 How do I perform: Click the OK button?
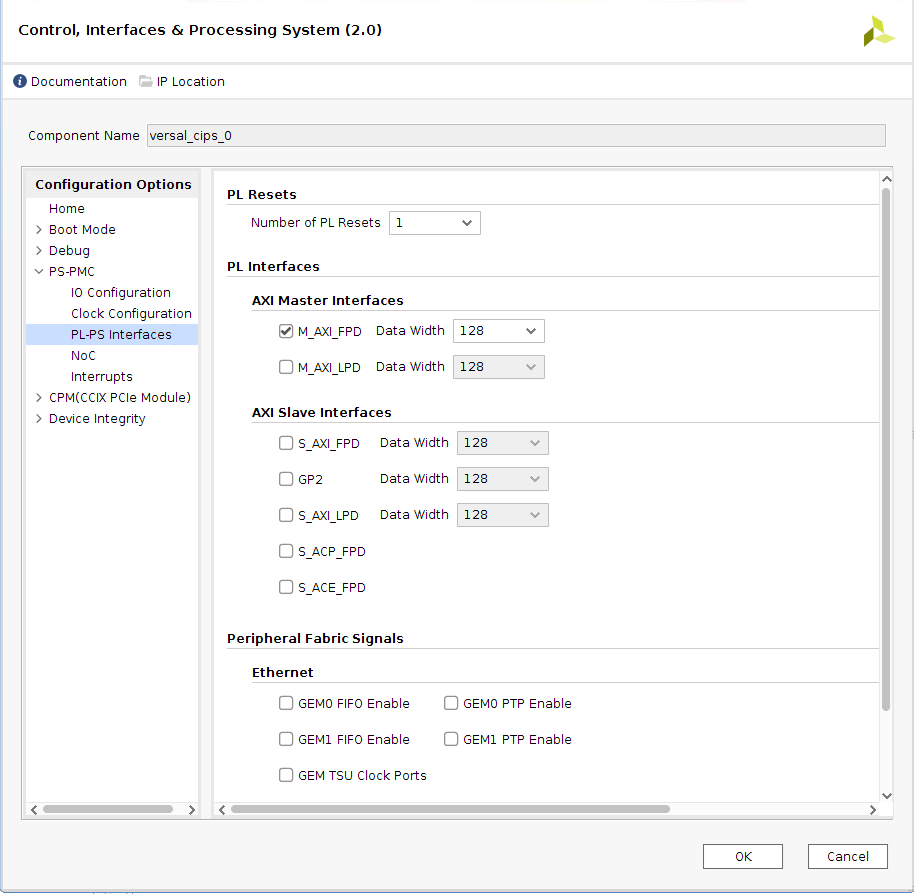pos(743,856)
